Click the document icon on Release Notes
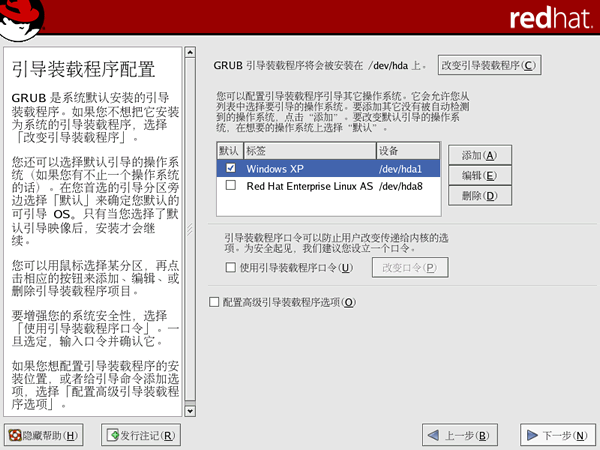The image size is (600, 450). point(113,435)
